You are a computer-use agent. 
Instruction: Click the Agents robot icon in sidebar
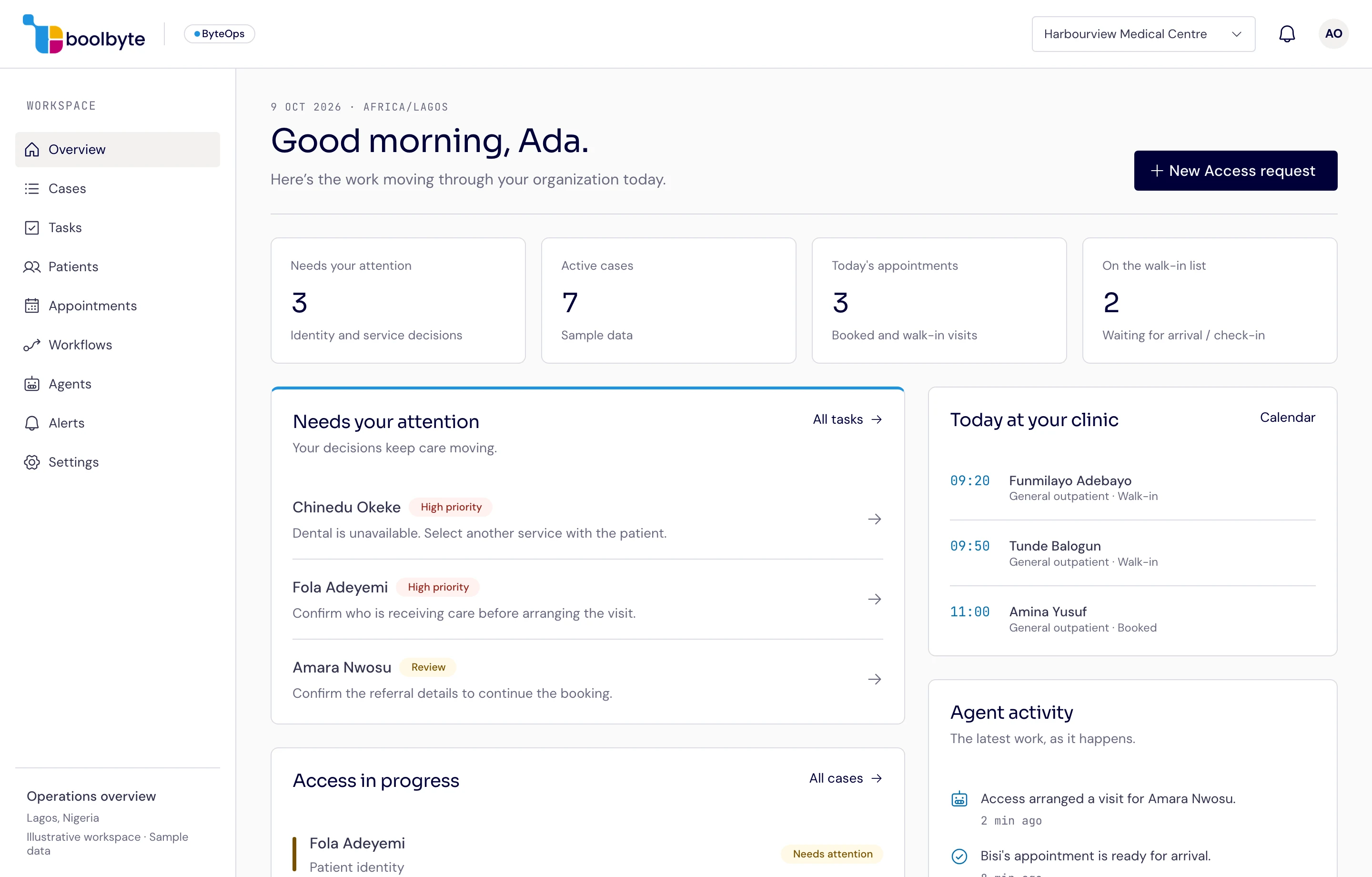point(32,384)
